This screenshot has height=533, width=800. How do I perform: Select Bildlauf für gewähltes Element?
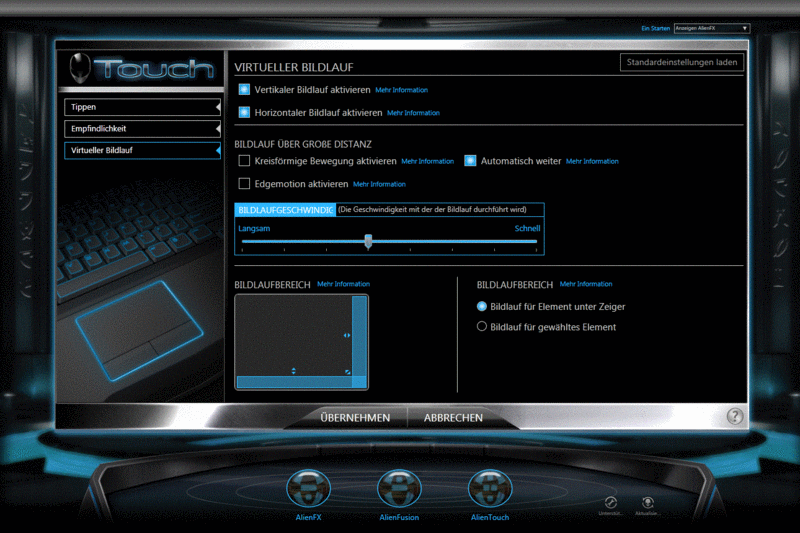[x=482, y=326]
